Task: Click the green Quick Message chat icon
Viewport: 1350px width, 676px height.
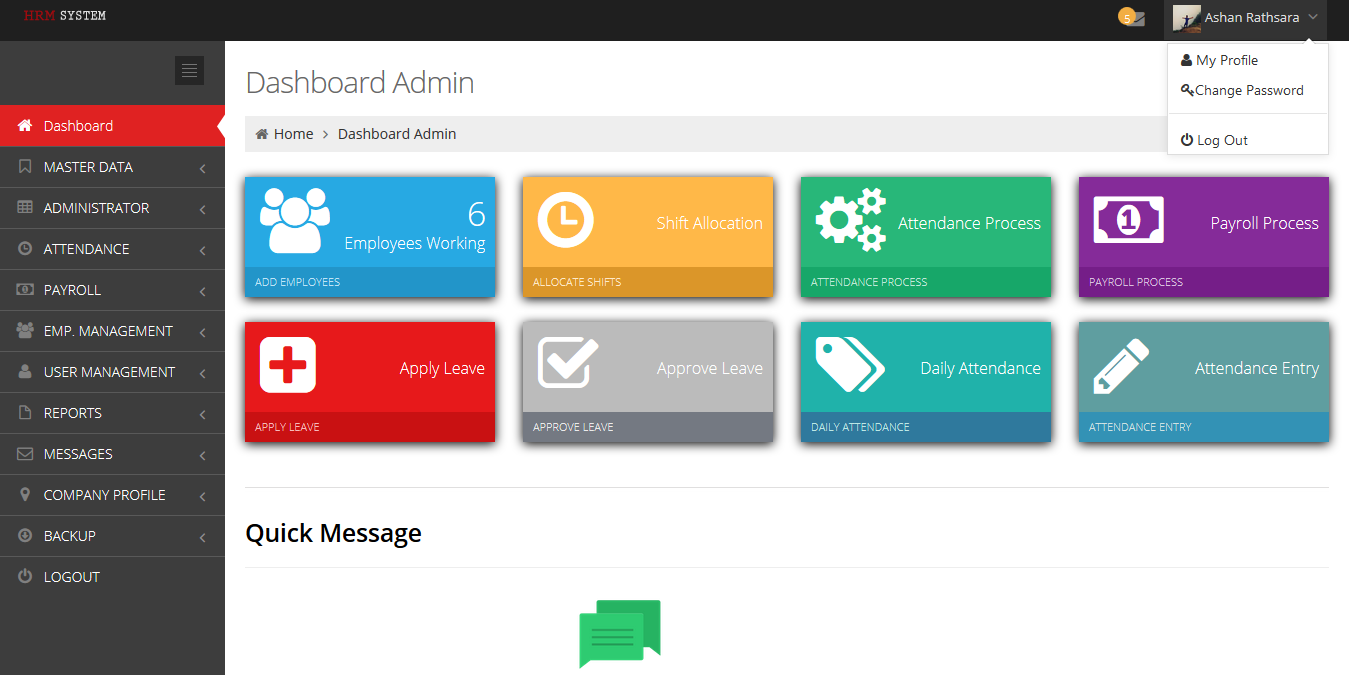Action: pyautogui.click(x=620, y=633)
